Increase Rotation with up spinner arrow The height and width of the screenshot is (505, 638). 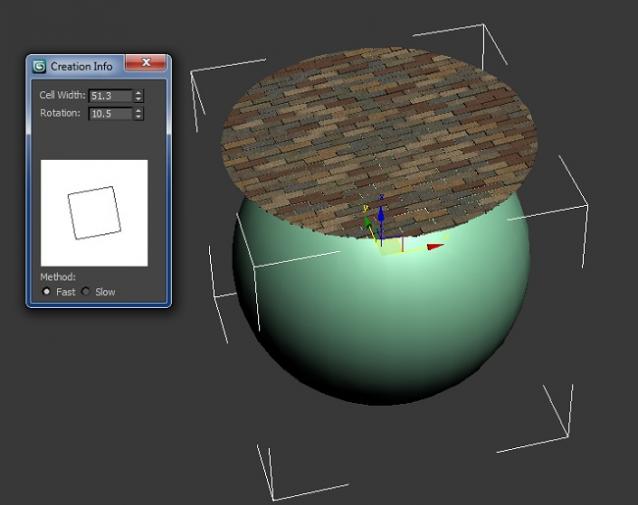coord(138,110)
